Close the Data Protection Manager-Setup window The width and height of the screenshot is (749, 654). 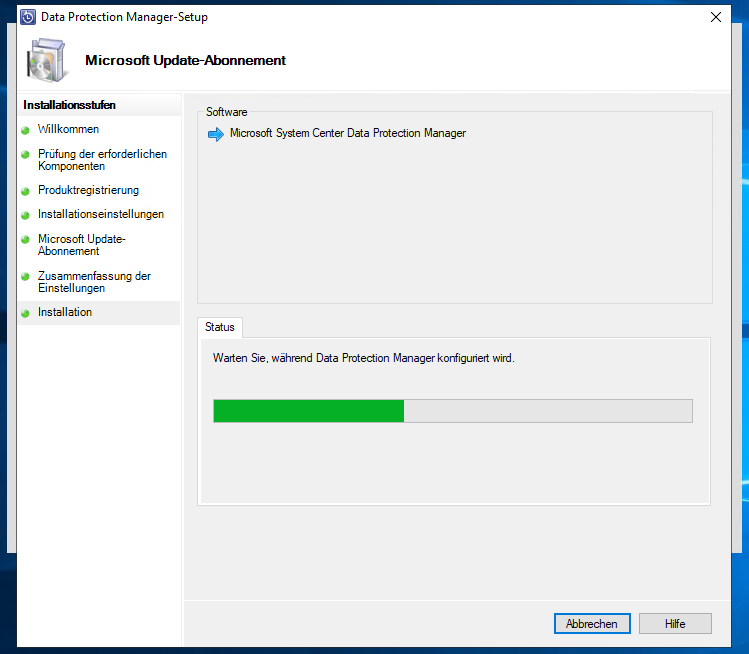(716, 17)
